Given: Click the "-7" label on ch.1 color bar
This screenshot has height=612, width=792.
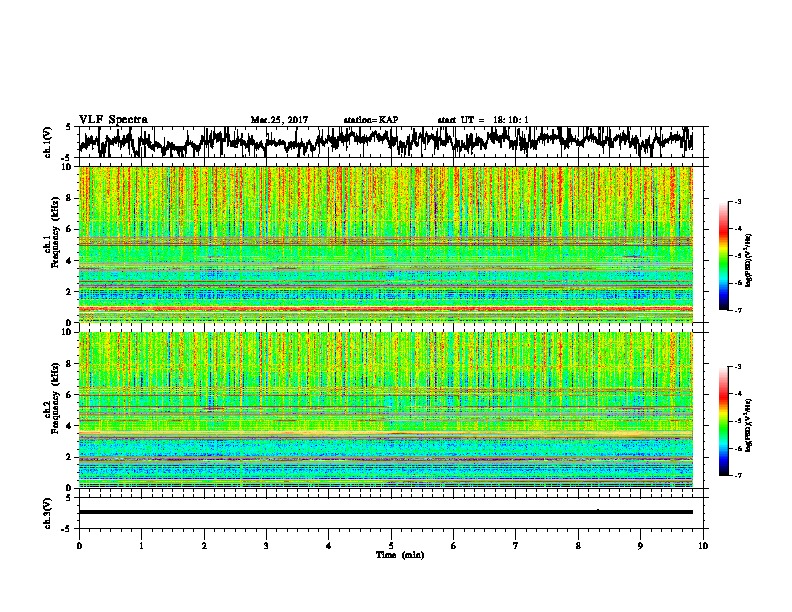Looking at the screenshot, I should (737, 310).
